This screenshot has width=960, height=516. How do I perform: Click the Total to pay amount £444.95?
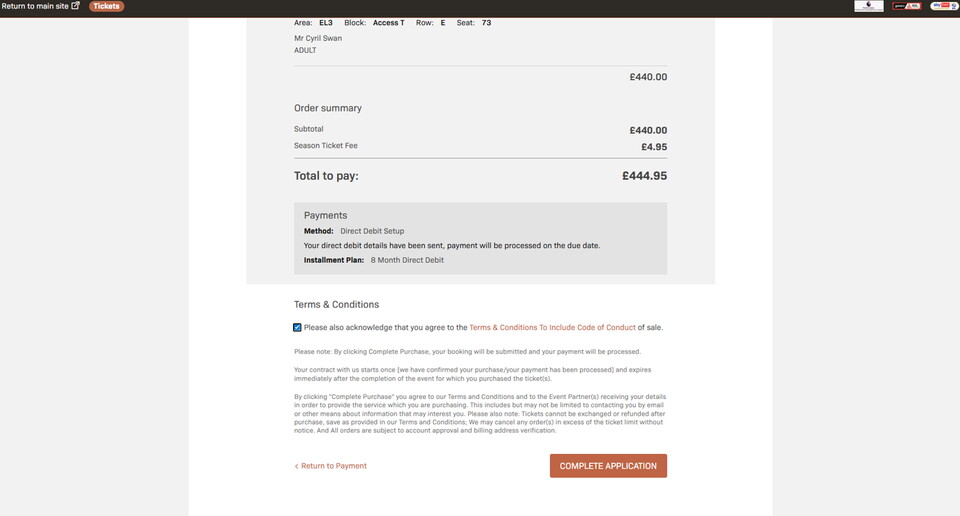coord(644,176)
